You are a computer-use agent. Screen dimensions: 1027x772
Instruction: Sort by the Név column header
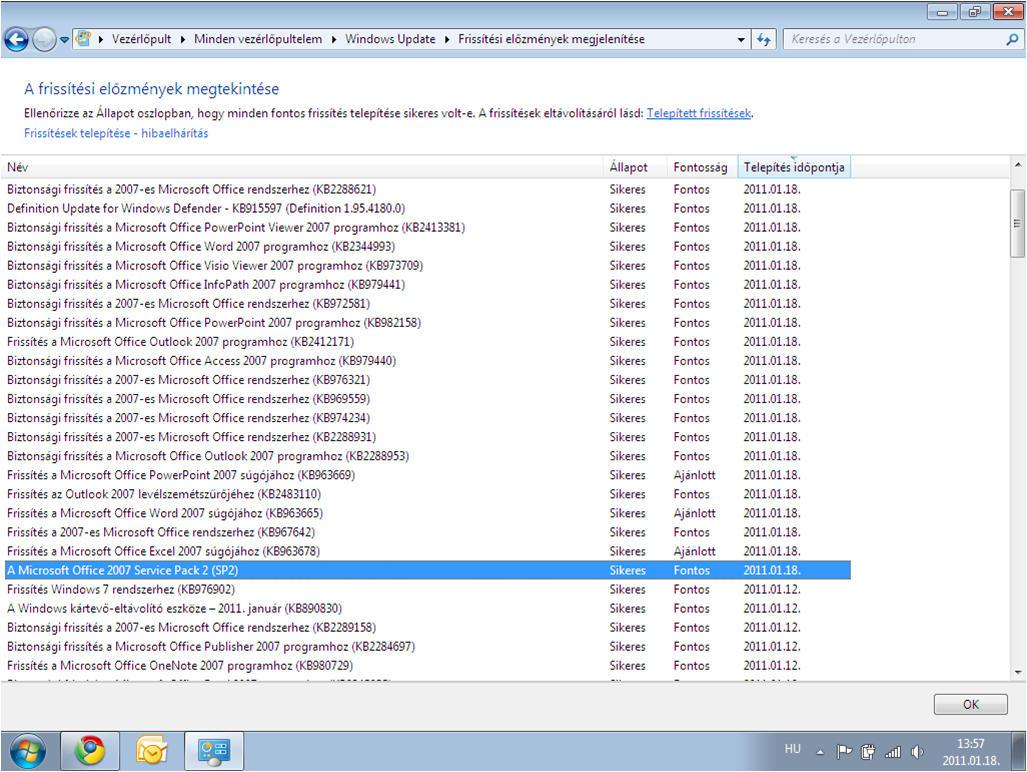pyautogui.click(x=301, y=167)
